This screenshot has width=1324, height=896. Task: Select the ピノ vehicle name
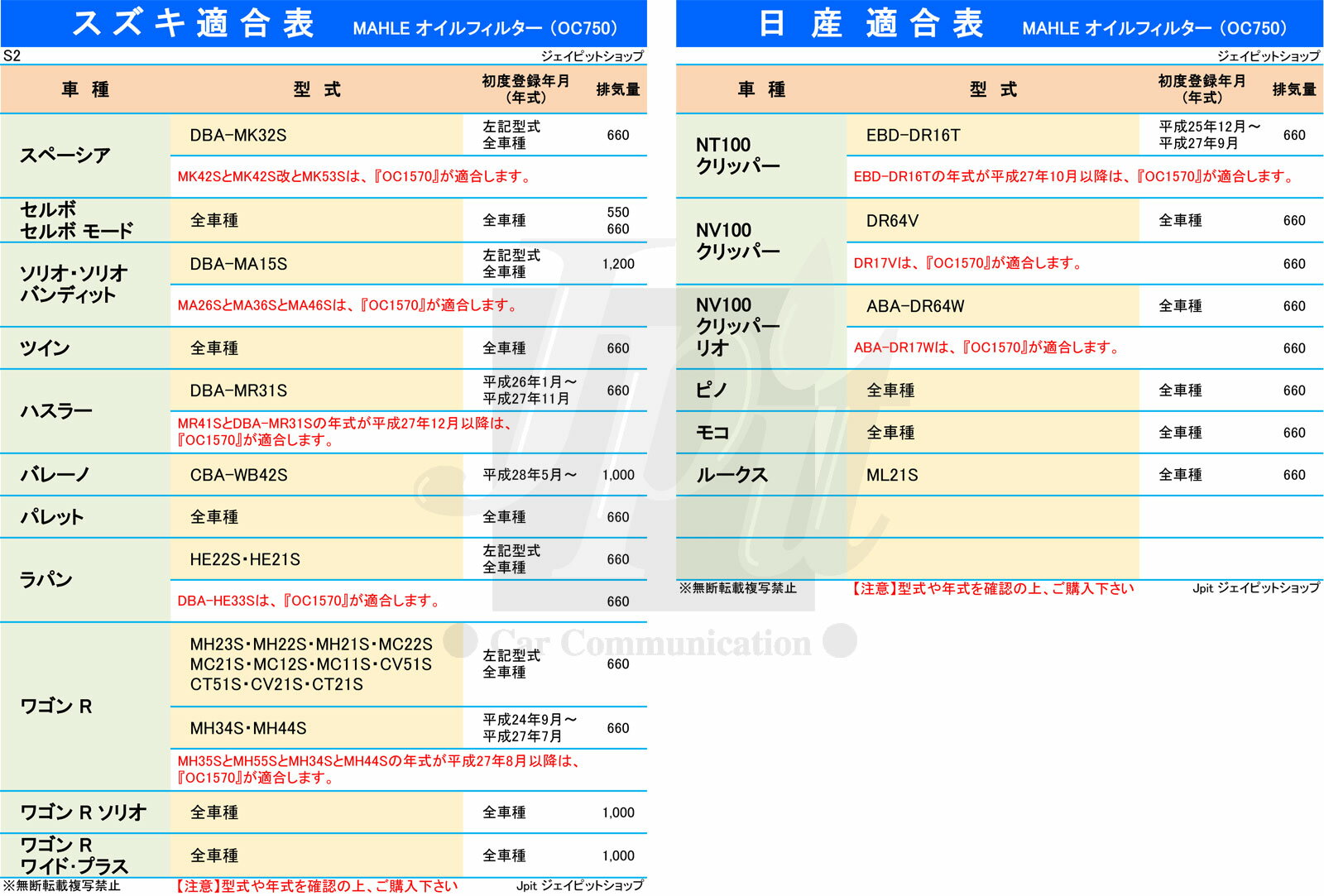(x=711, y=391)
